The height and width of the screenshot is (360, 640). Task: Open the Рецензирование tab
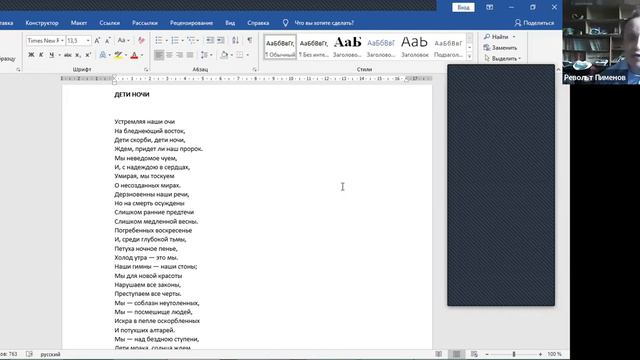[x=191, y=23]
